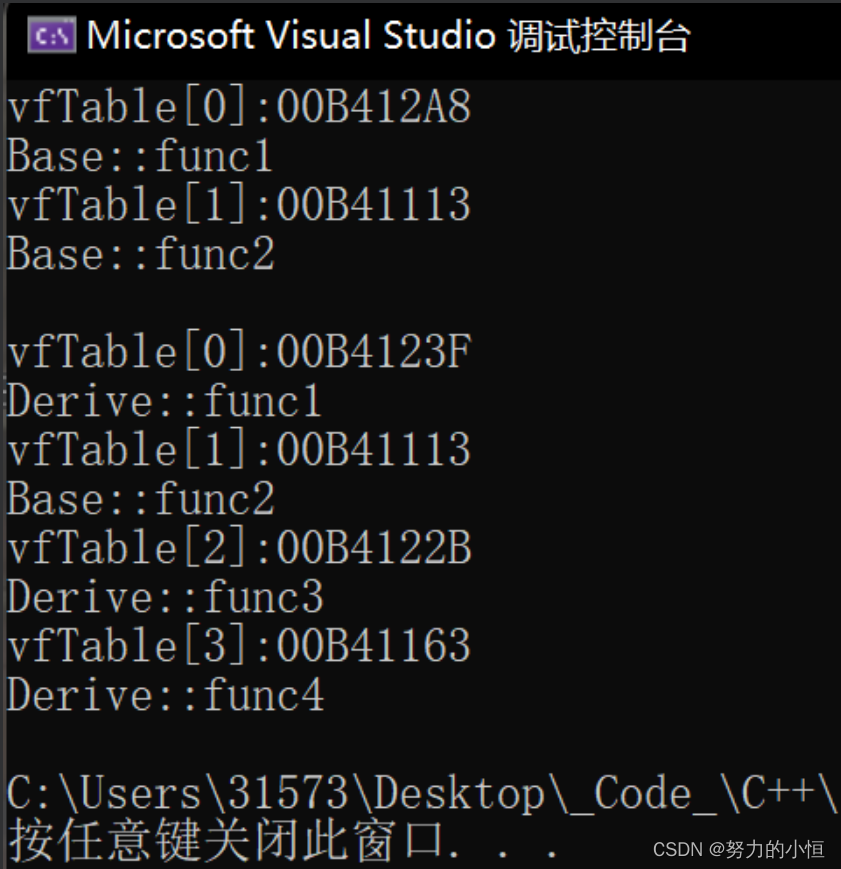Viewport: 841px width, 869px height.
Task: Click the vfTable[2]:00B4122B output line
Action: tap(239, 548)
